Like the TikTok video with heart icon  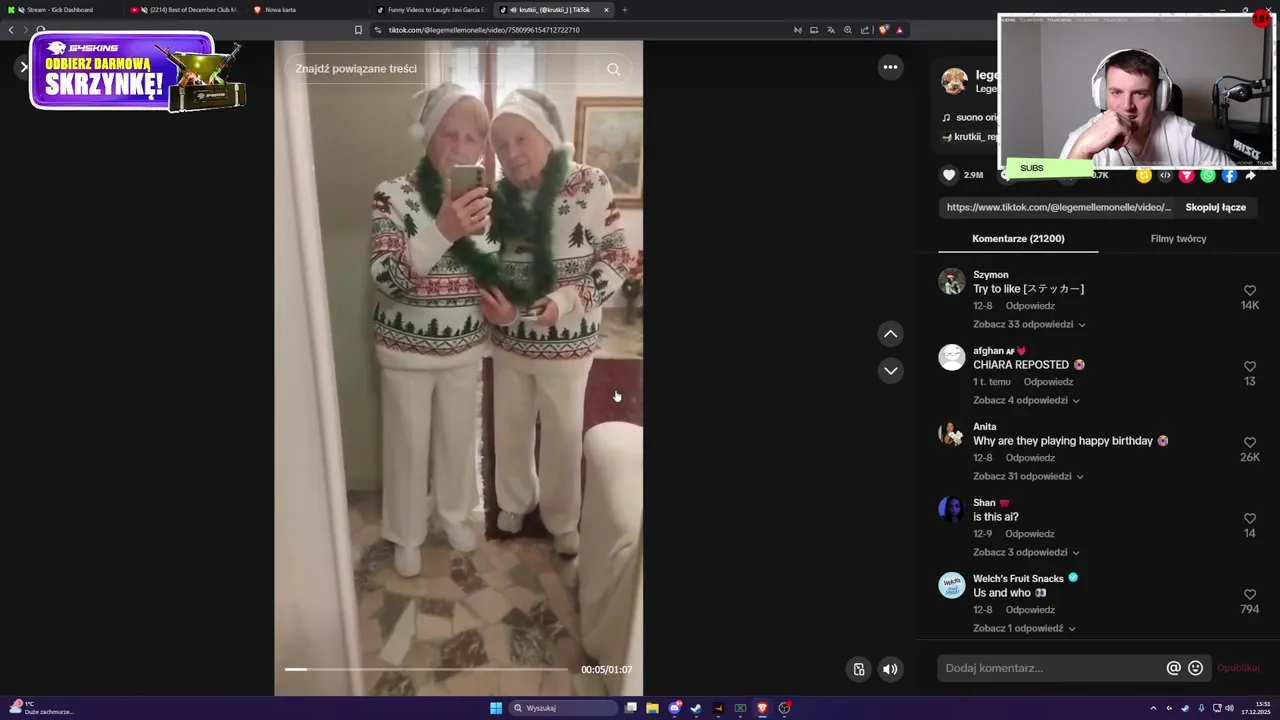tap(949, 175)
